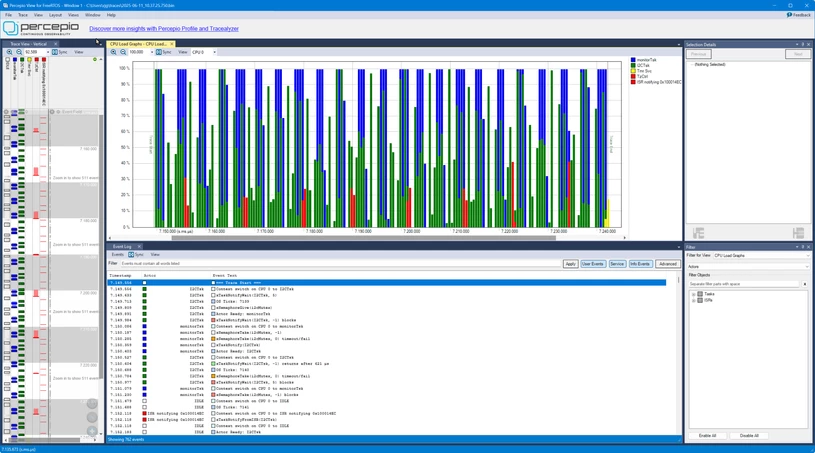815x453 pixels.
Task: Toggle the Tasks checkbox in the Filter tree
Action: click(700, 294)
